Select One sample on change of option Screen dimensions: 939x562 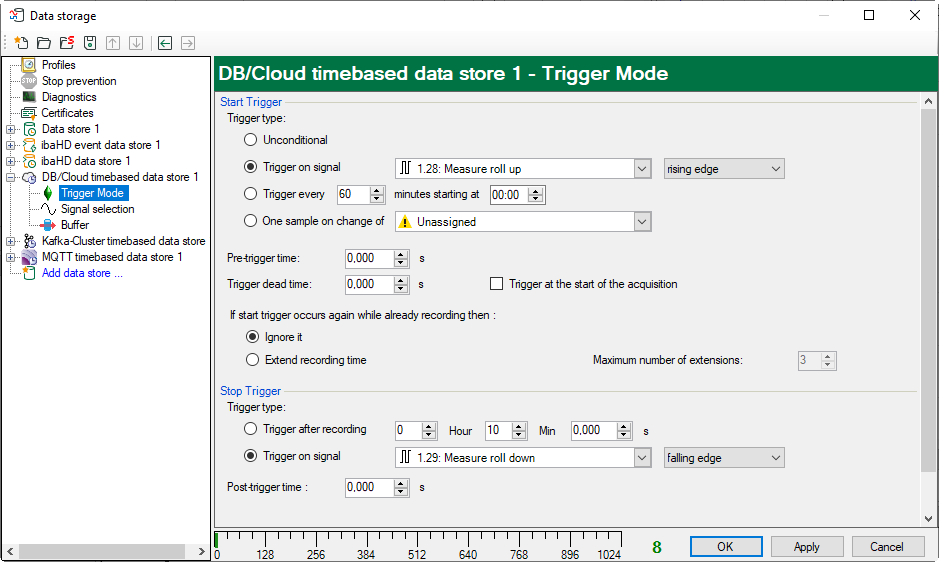click(250, 221)
